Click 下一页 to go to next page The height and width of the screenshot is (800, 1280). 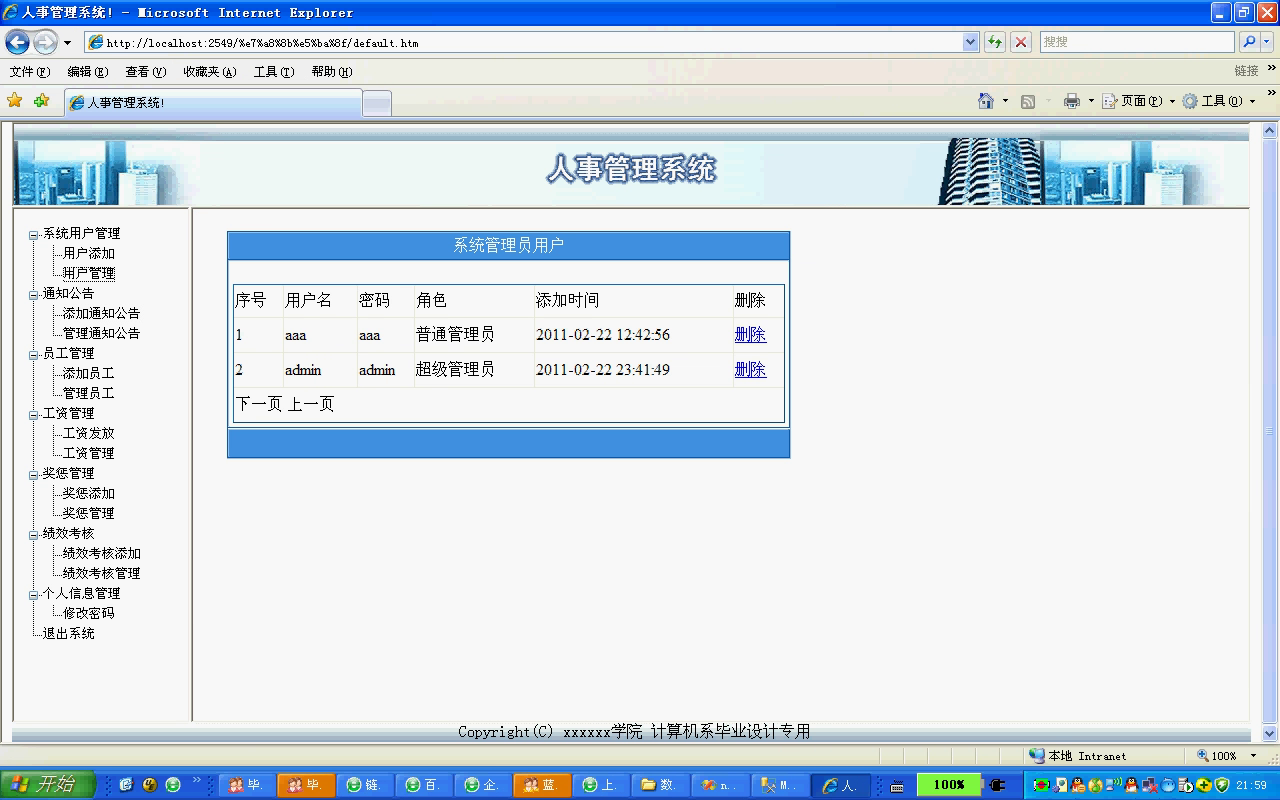point(260,404)
